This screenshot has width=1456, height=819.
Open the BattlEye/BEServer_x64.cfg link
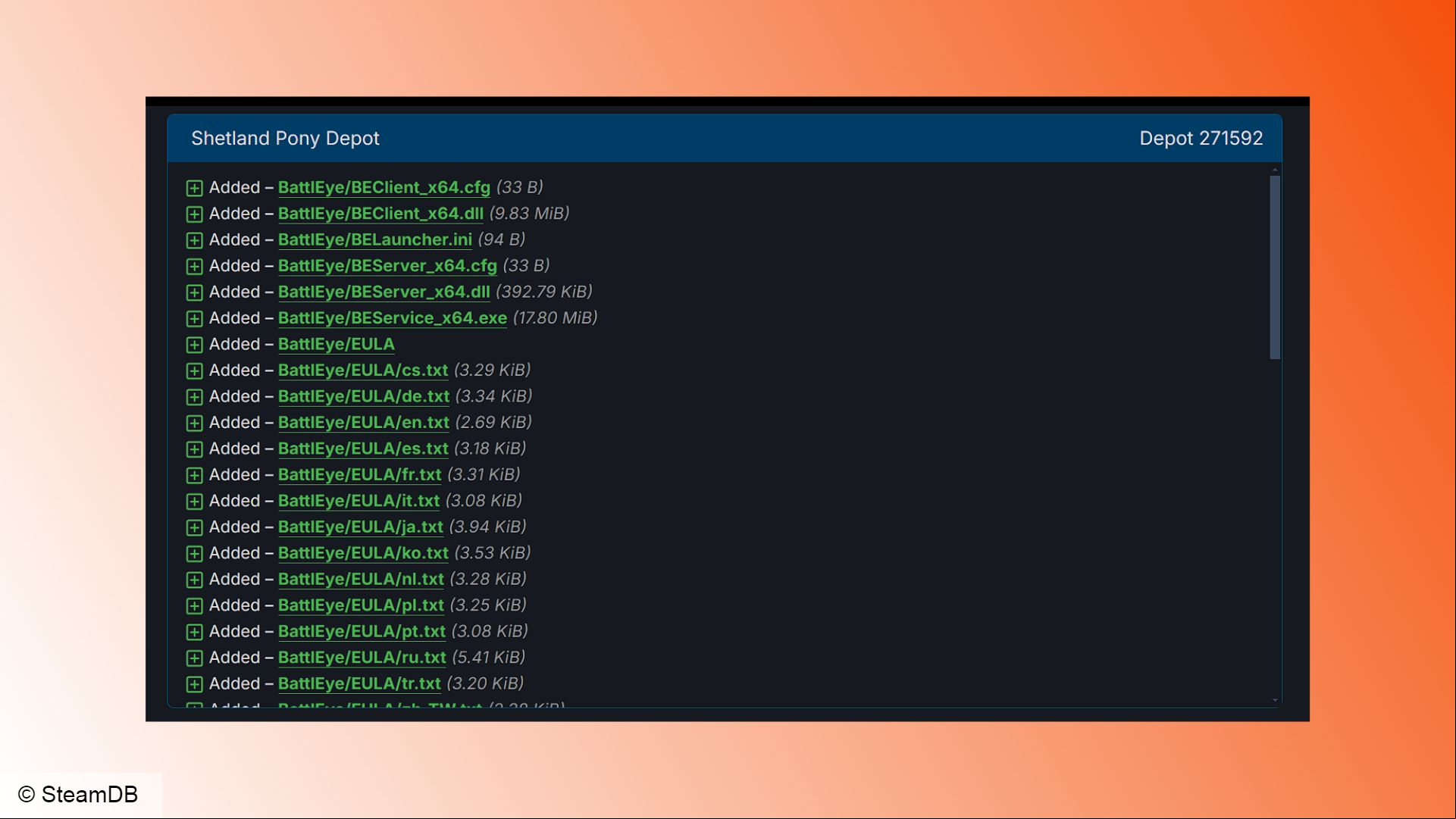coord(387,266)
